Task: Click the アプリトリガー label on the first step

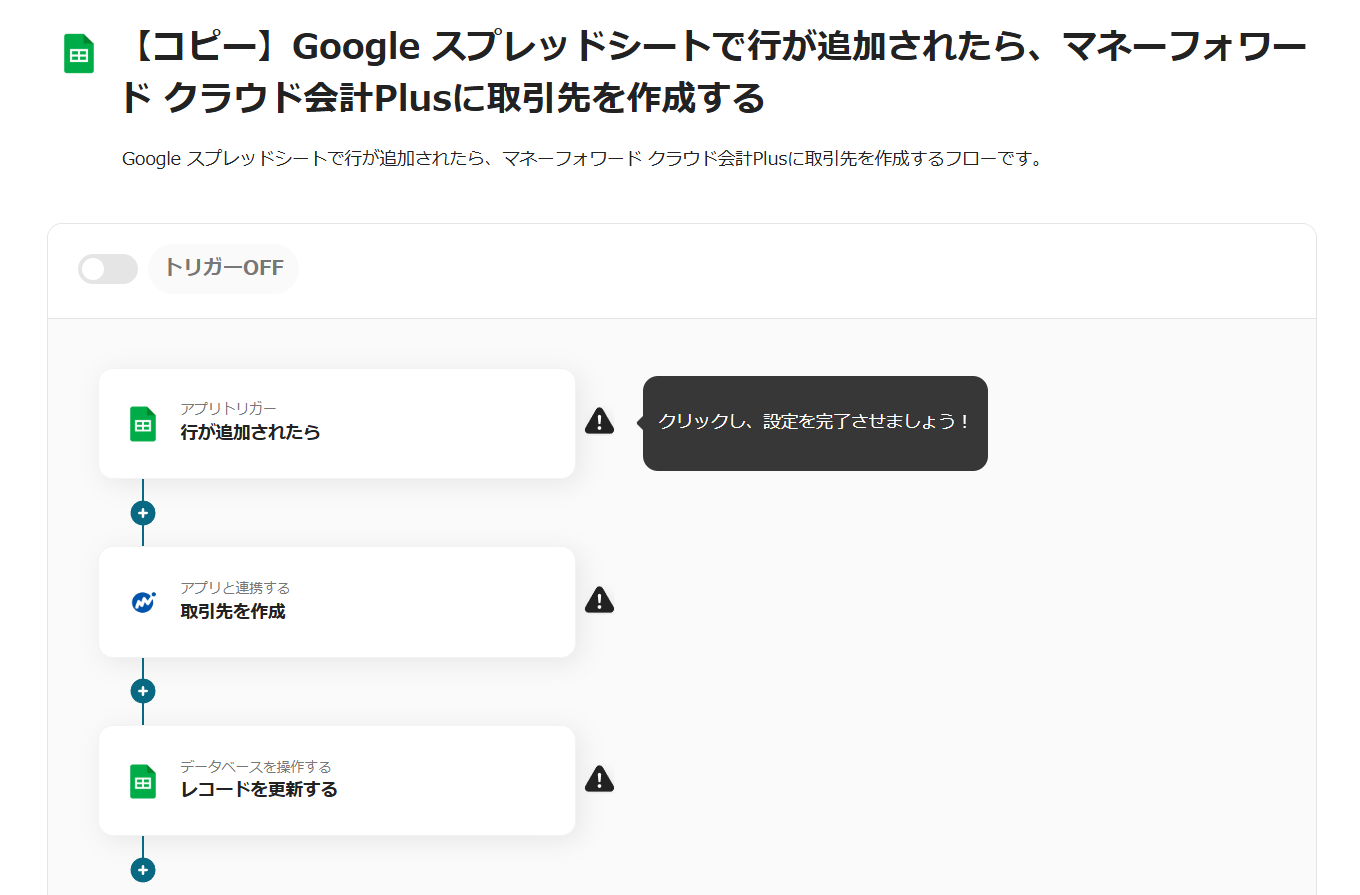Action: tap(228, 408)
